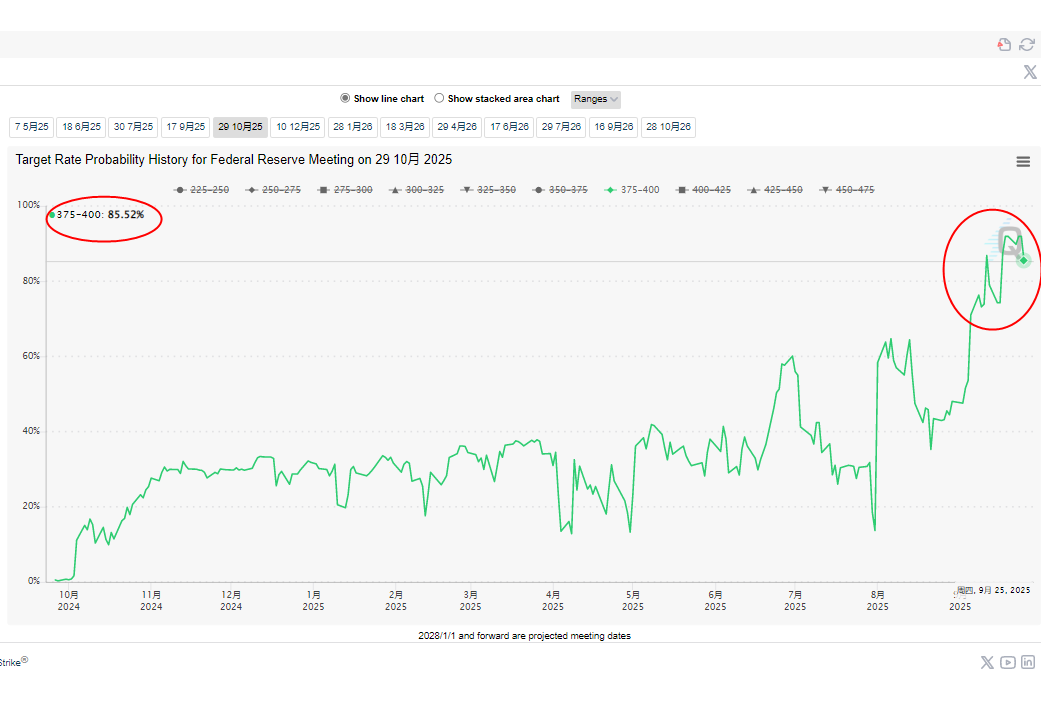Open the LinkedIn icon in footer
This screenshot has width=1041, height=726.
point(1028,662)
